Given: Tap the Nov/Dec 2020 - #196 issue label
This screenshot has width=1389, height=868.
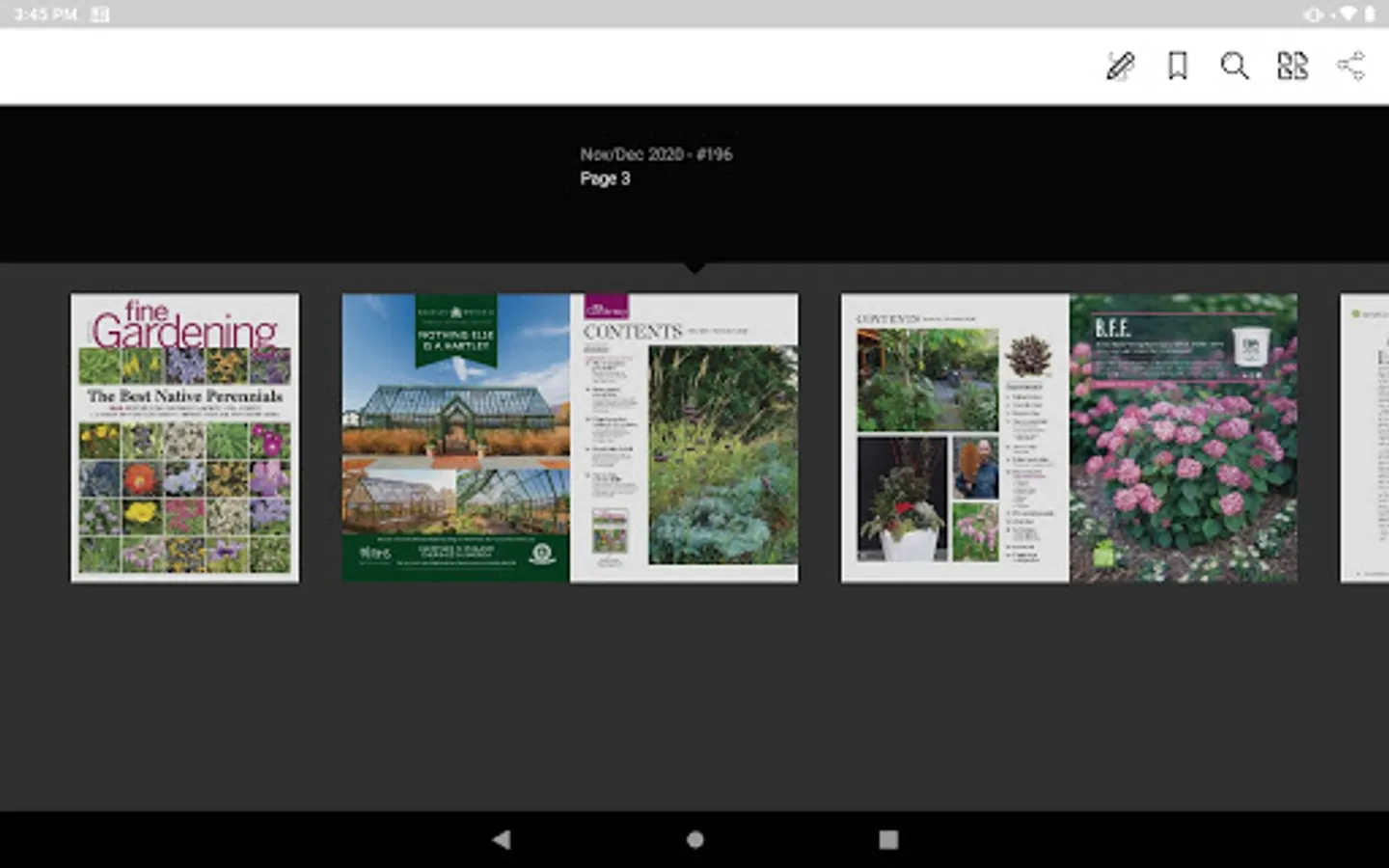Looking at the screenshot, I should [x=656, y=154].
